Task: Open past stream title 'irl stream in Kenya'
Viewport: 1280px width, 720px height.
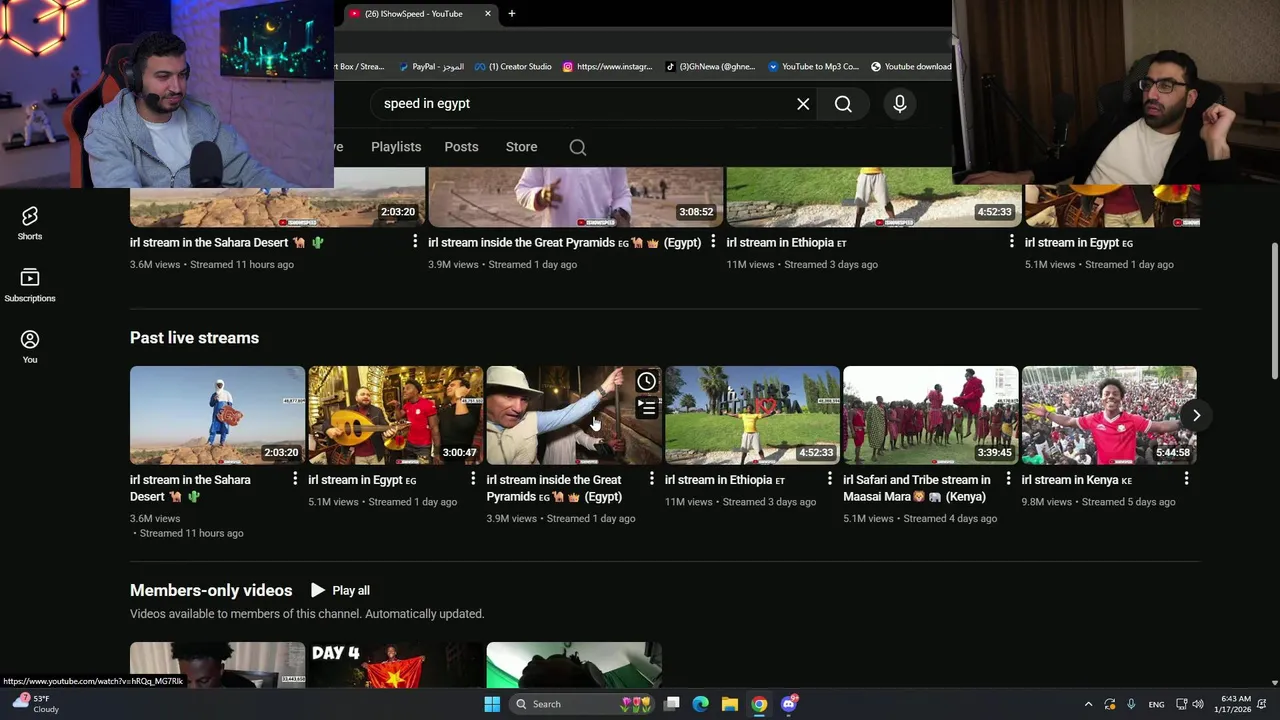Action: point(1076,480)
